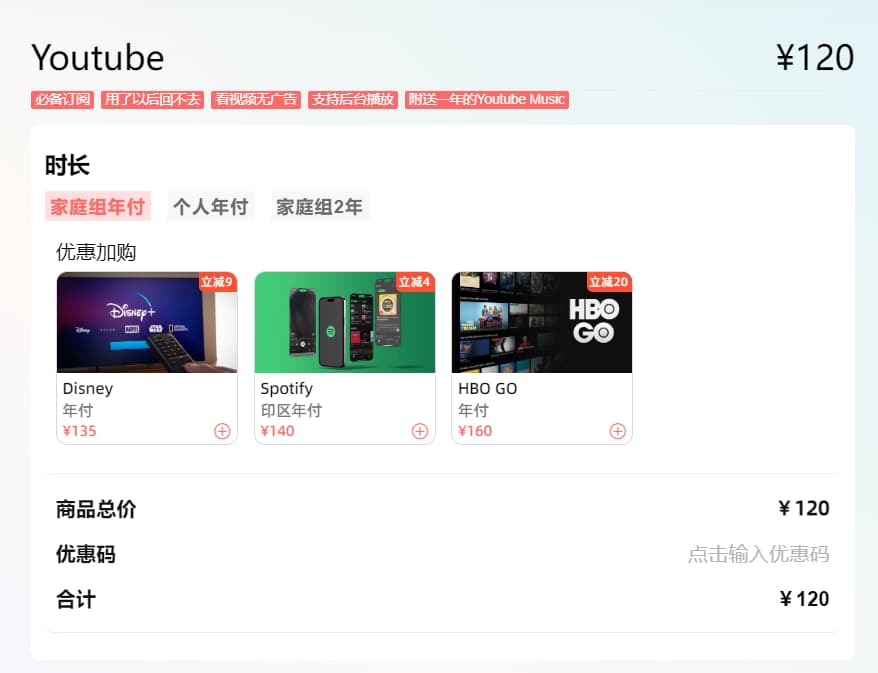
Task: Click the ¥ 120 amount in 合计 row
Action: 804,599
